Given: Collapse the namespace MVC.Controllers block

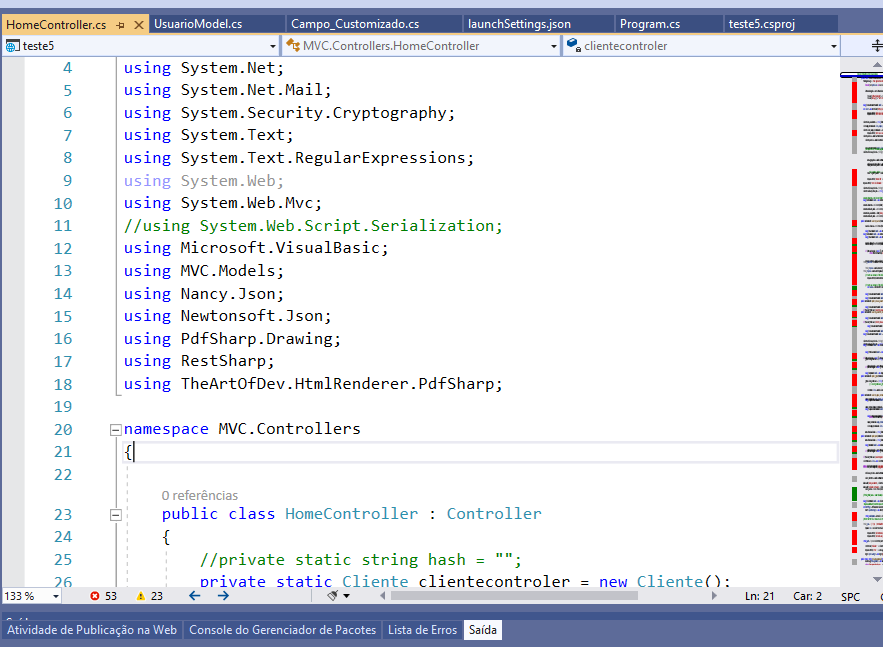Looking at the screenshot, I should [x=115, y=430].
